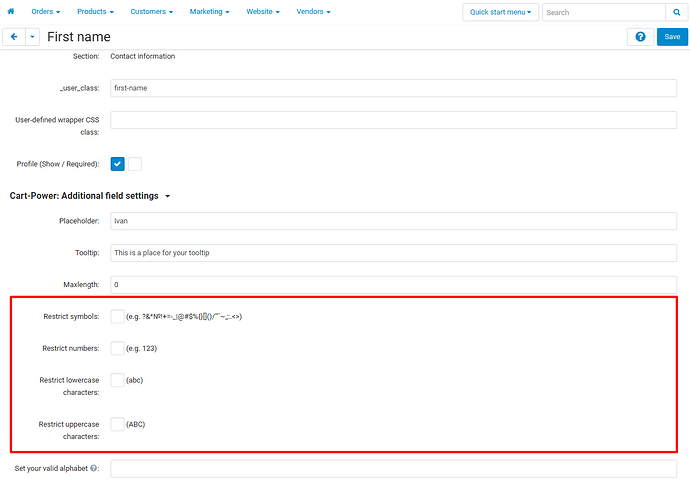Image resolution: width=690 pixels, height=482 pixels.
Task: Toggle the Profile Required checkbox
Action: (135, 163)
